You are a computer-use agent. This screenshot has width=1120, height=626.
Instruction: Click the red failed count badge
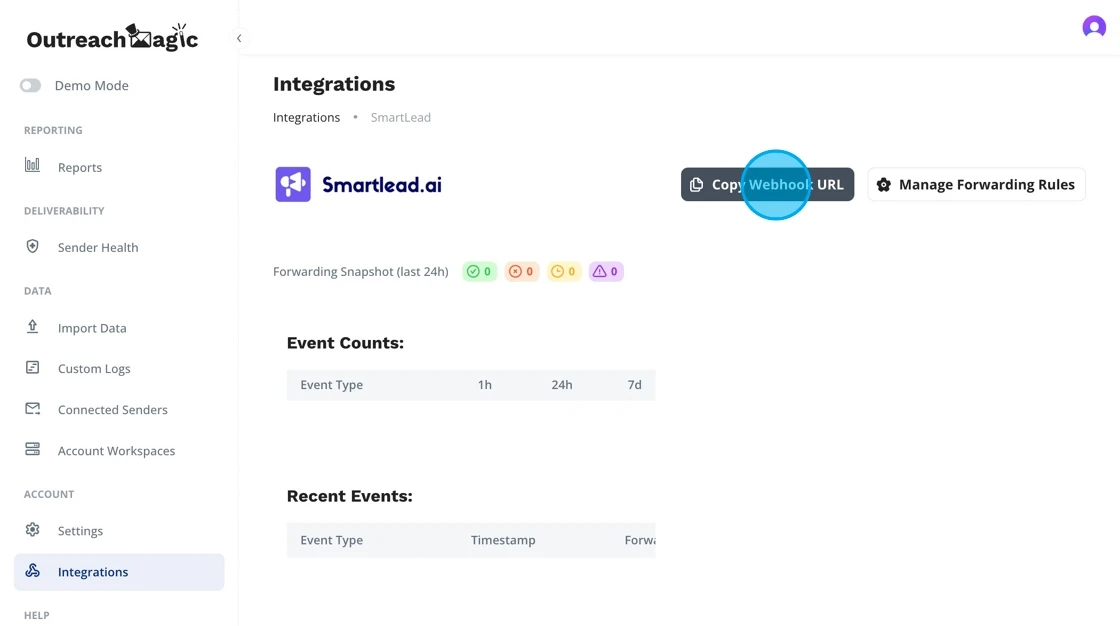coord(521,272)
